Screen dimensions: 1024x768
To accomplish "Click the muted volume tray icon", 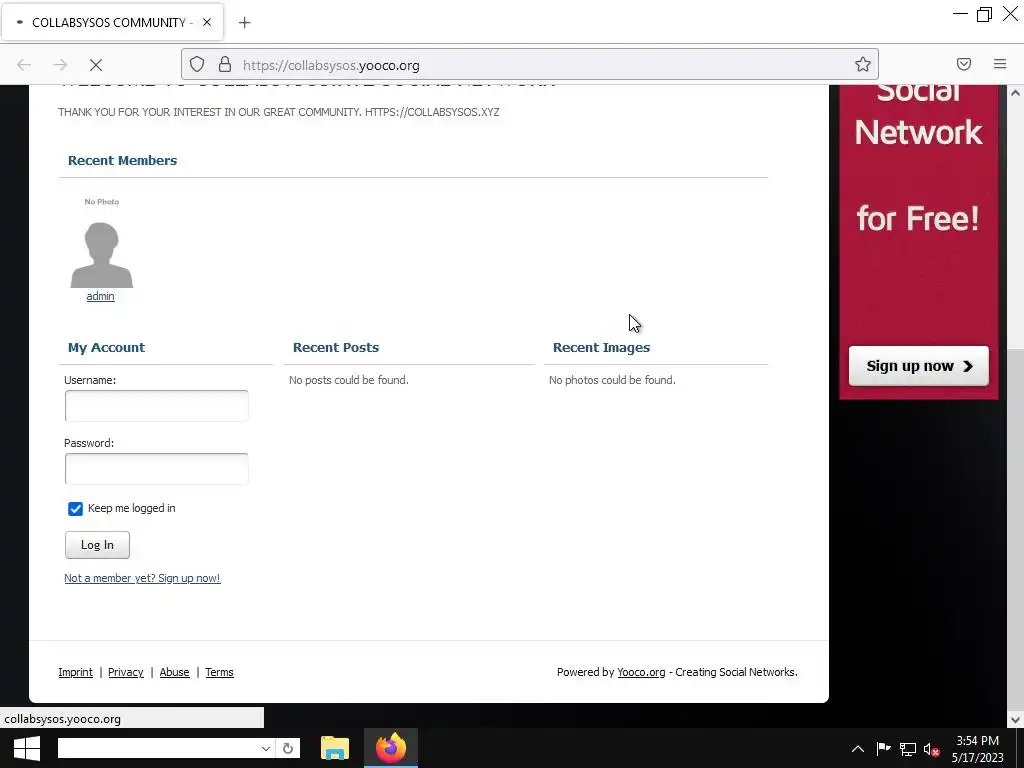I will point(932,749).
